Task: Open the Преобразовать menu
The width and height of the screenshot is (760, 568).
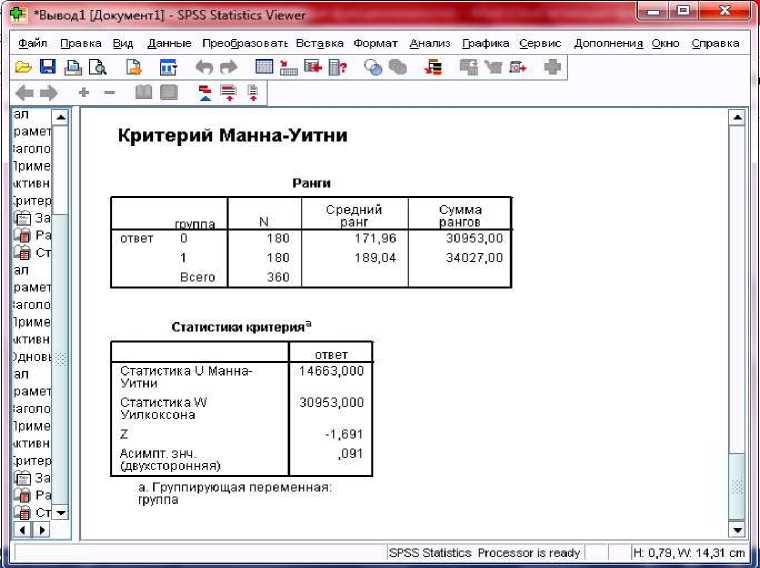Action: tap(245, 43)
